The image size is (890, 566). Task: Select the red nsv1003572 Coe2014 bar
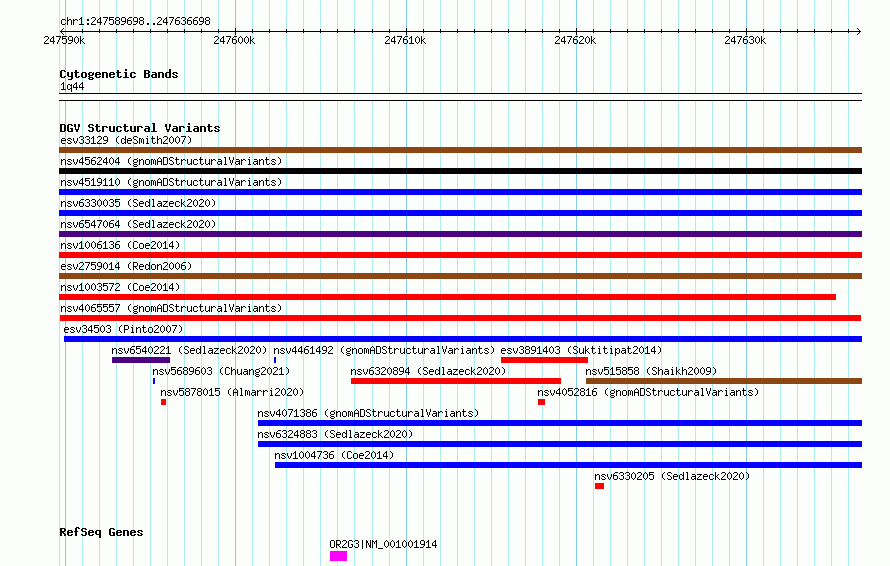(447, 297)
